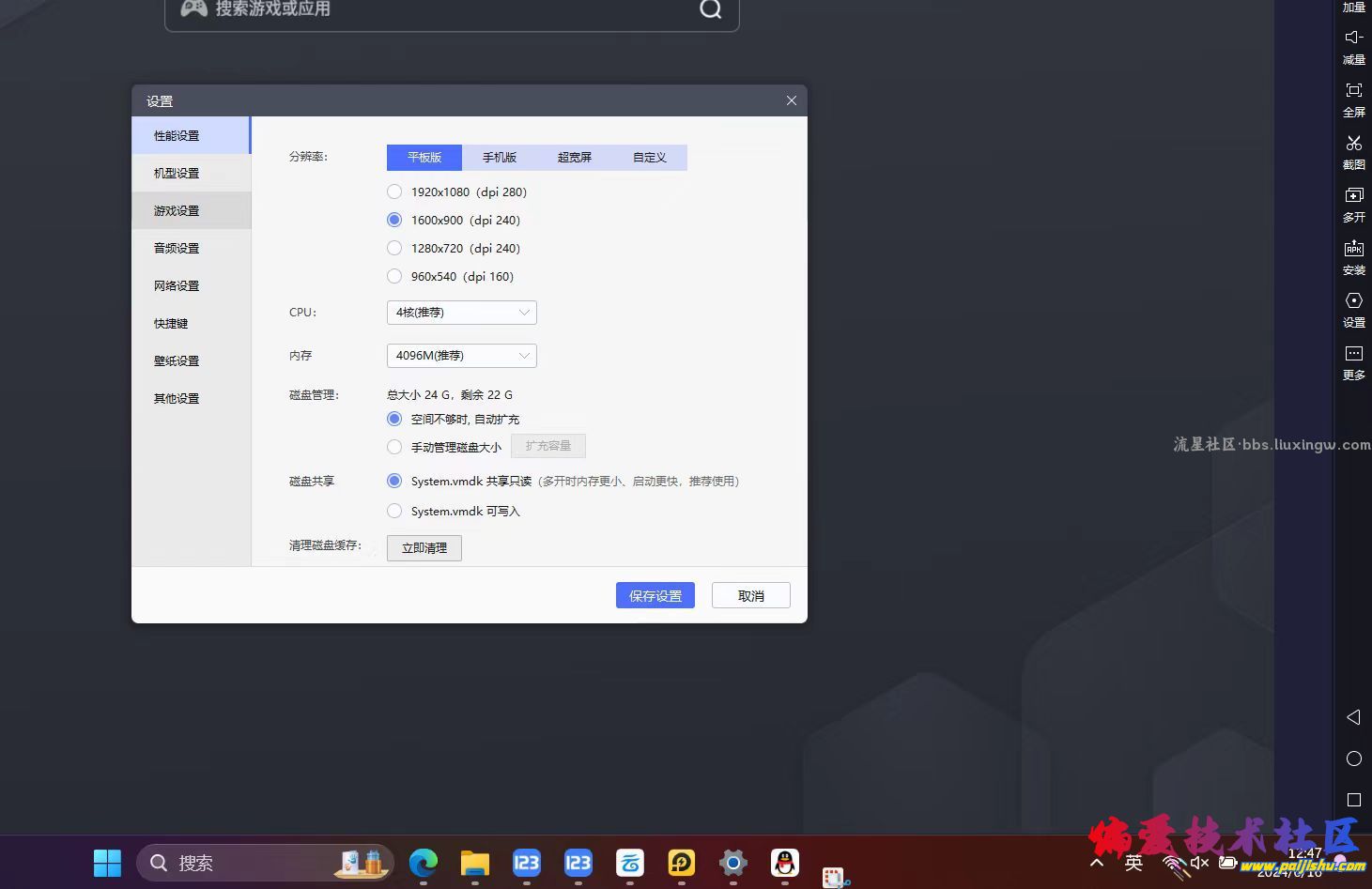This screenshot has width=1372, height=889.
Task: Select System.vmdk 可写入 writable mode
Action: pos(394,511)
